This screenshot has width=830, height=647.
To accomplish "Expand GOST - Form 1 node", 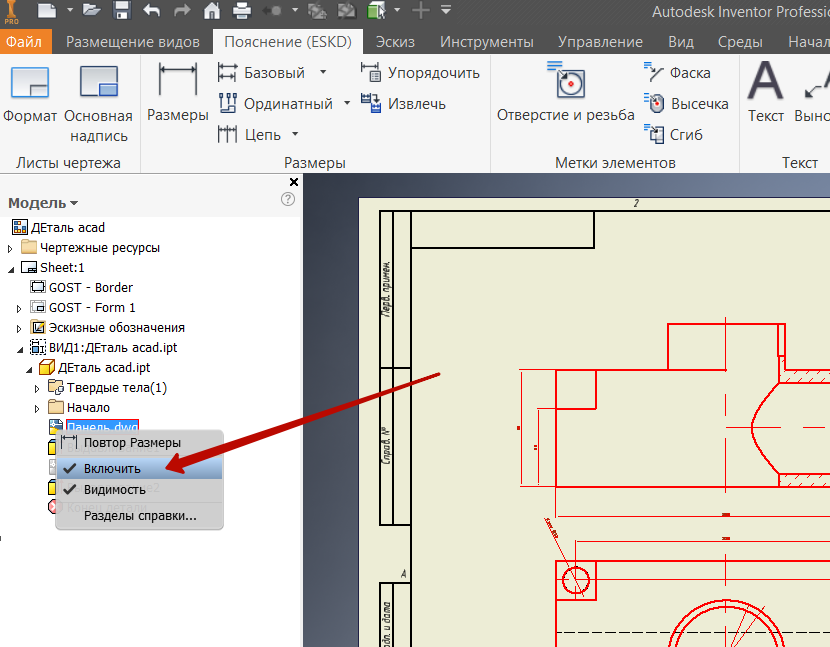I will point(19,308).
